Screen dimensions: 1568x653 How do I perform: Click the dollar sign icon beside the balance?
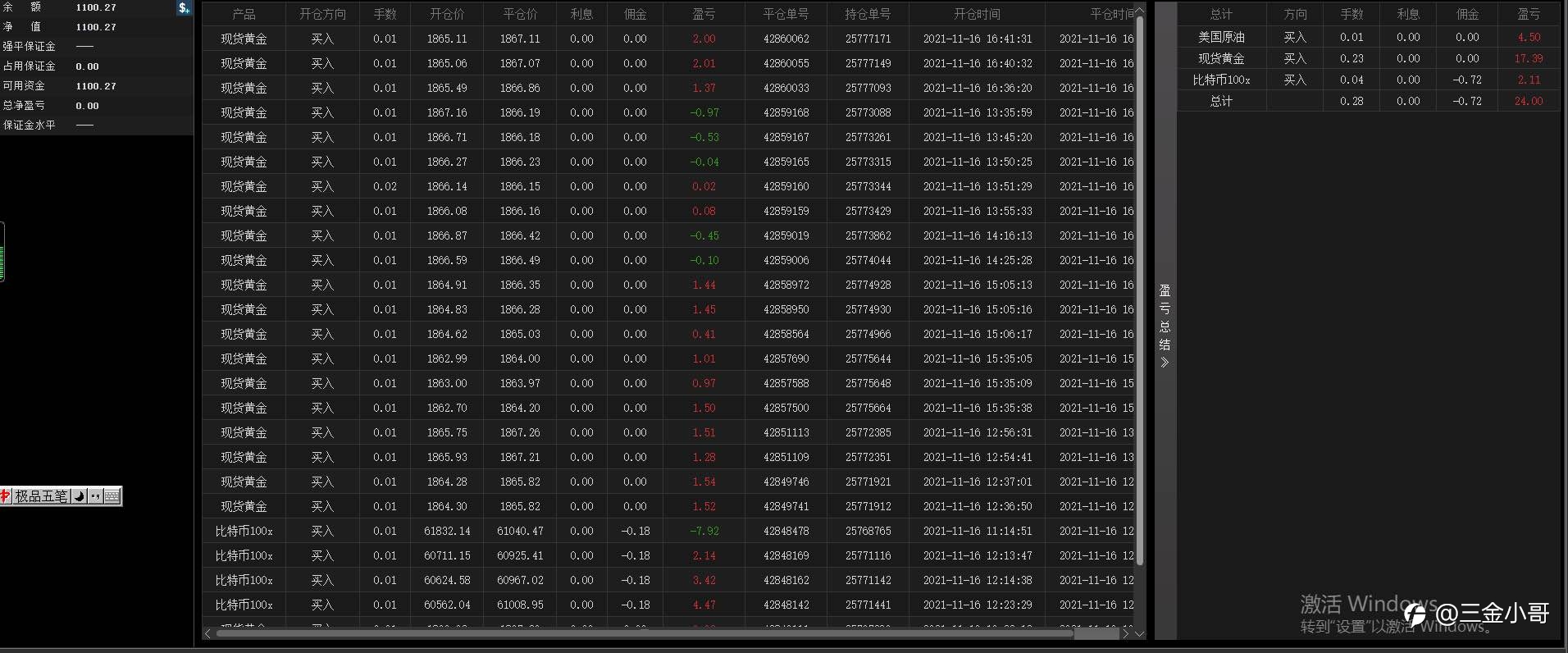point(184,7)
